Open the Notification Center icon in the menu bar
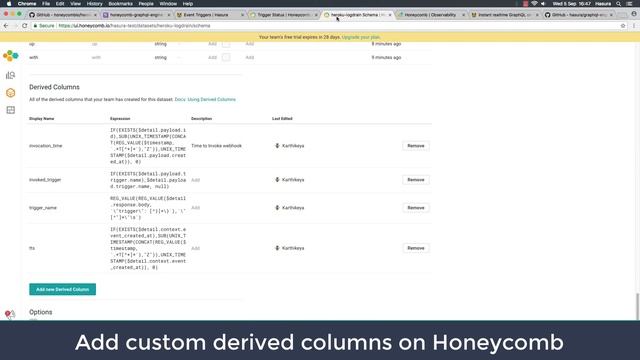Screen dimensions: 640x360 point(629,4)
